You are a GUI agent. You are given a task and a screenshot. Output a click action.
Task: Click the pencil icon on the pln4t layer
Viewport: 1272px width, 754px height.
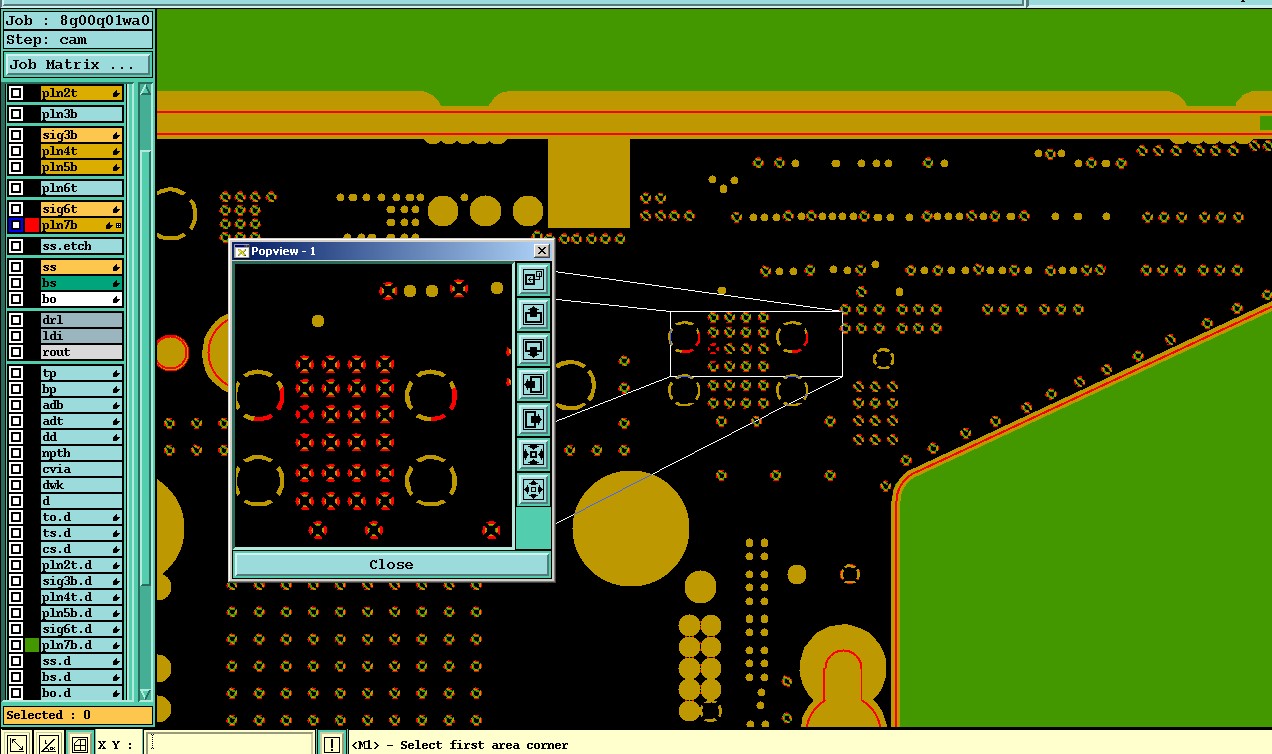116,151
